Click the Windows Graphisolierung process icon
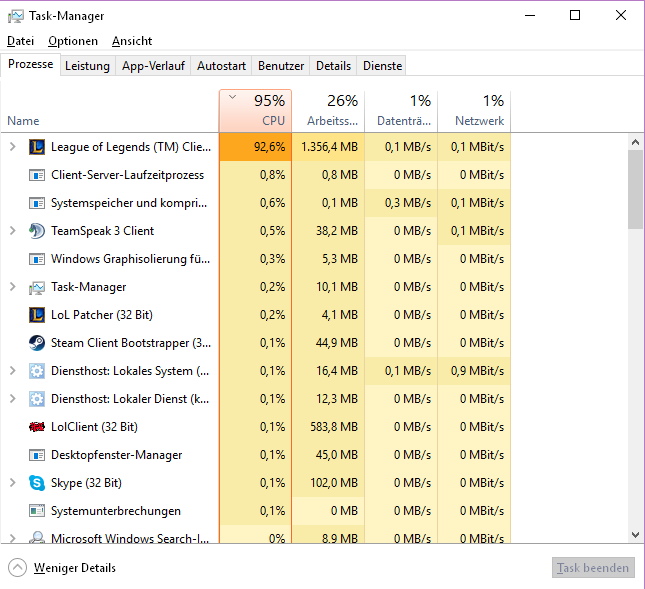 pyautogui.click(x=37, y=259)
